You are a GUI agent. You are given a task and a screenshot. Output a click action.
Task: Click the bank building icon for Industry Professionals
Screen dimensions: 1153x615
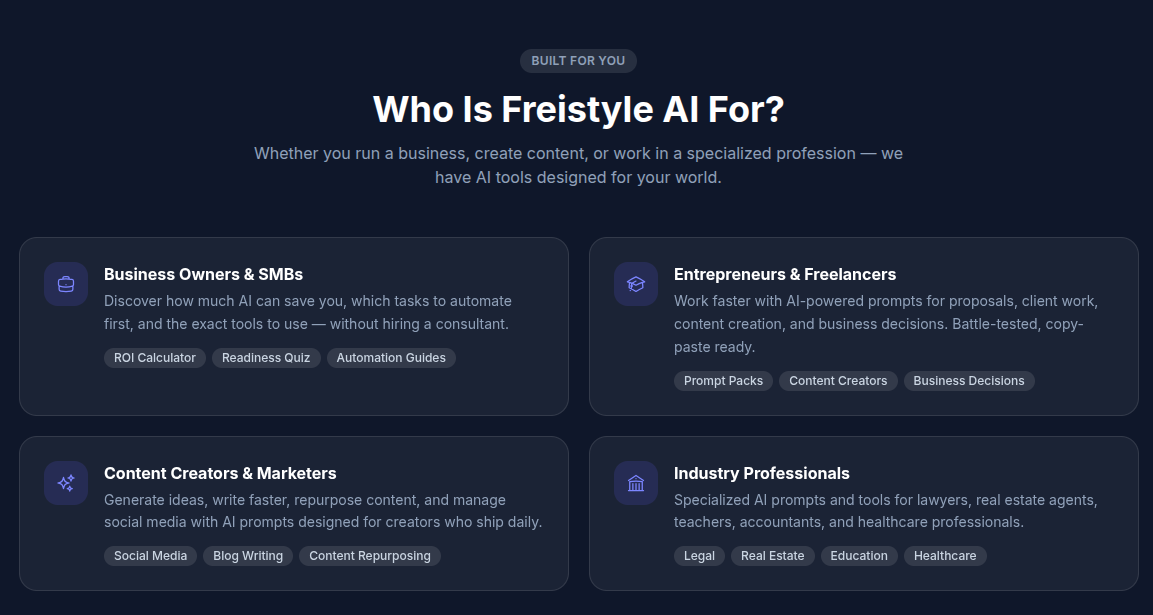[635, 483]
